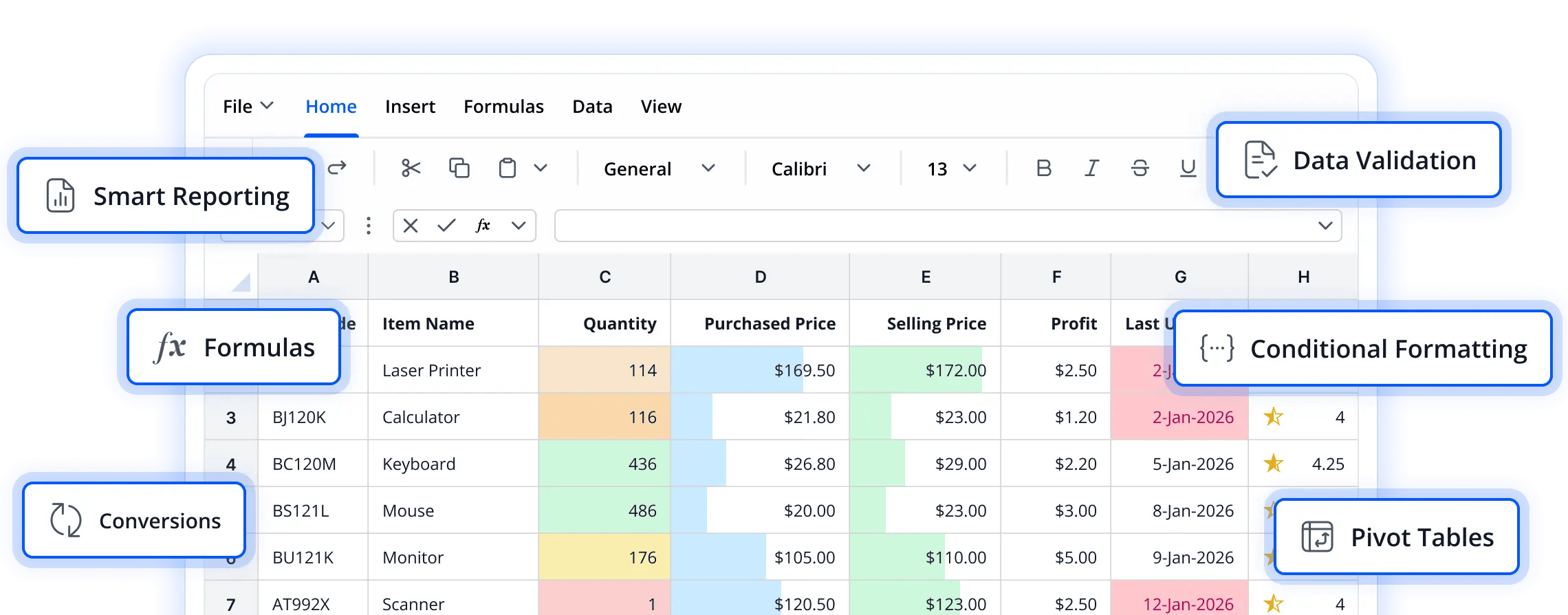1568x615 pixels.
Task: Cancel formula entry with the X icon
Action: (x=411, y=226)
